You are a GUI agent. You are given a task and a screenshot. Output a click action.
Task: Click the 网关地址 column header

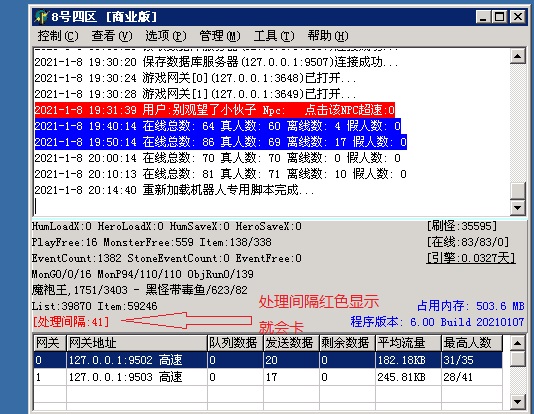[x=137, y=343]
